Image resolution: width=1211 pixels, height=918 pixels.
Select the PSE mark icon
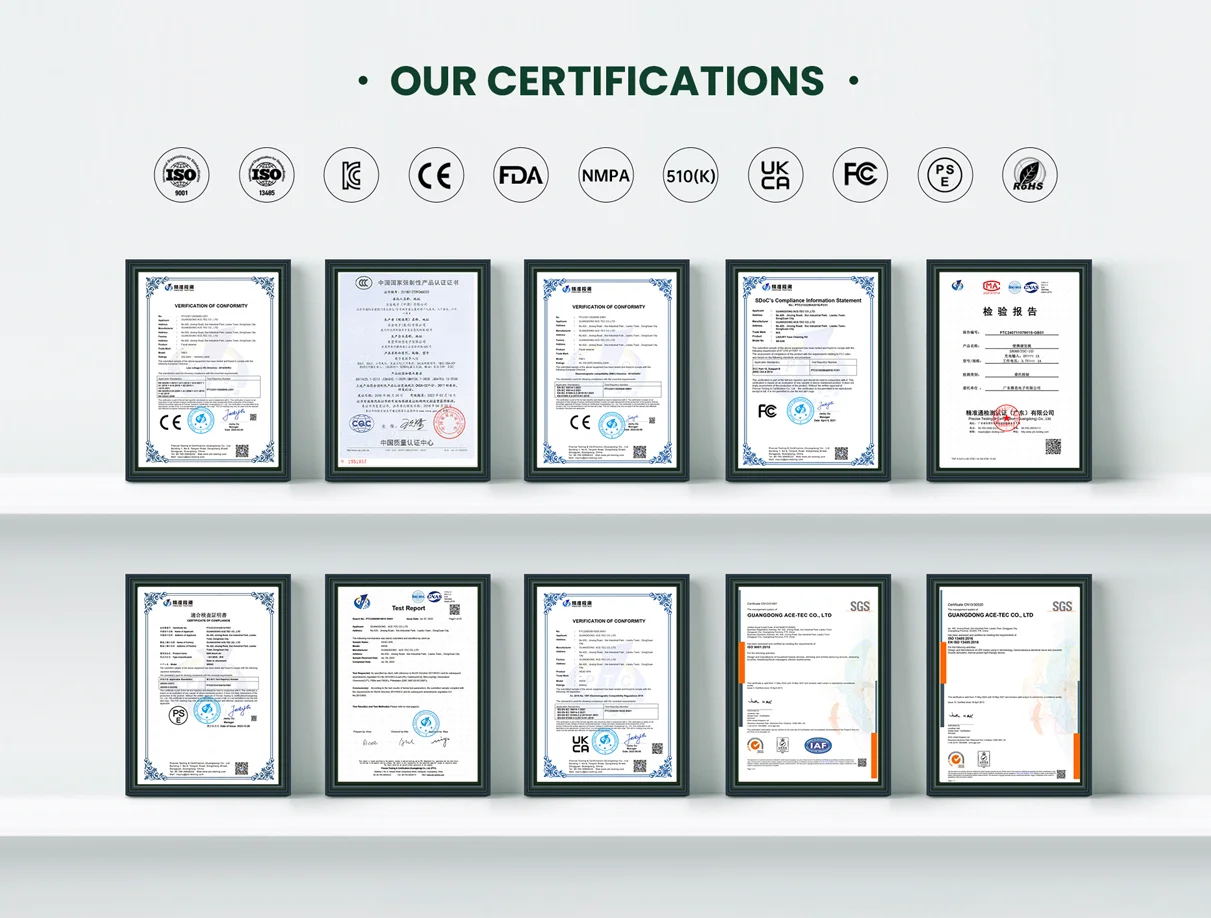click(x=945, y=176)
